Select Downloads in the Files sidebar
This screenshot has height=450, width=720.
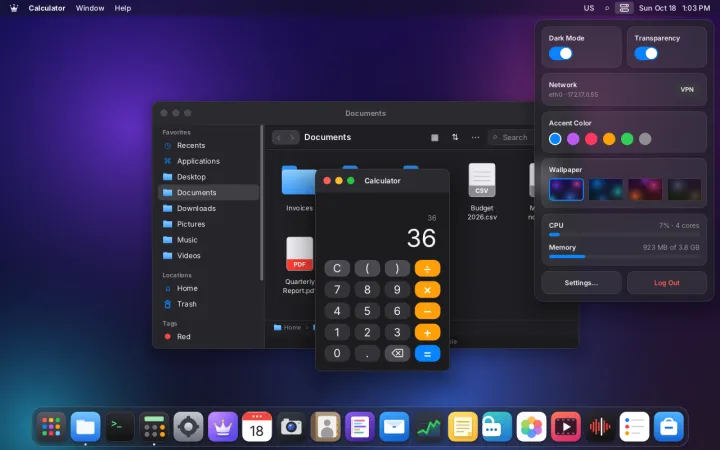209,208
